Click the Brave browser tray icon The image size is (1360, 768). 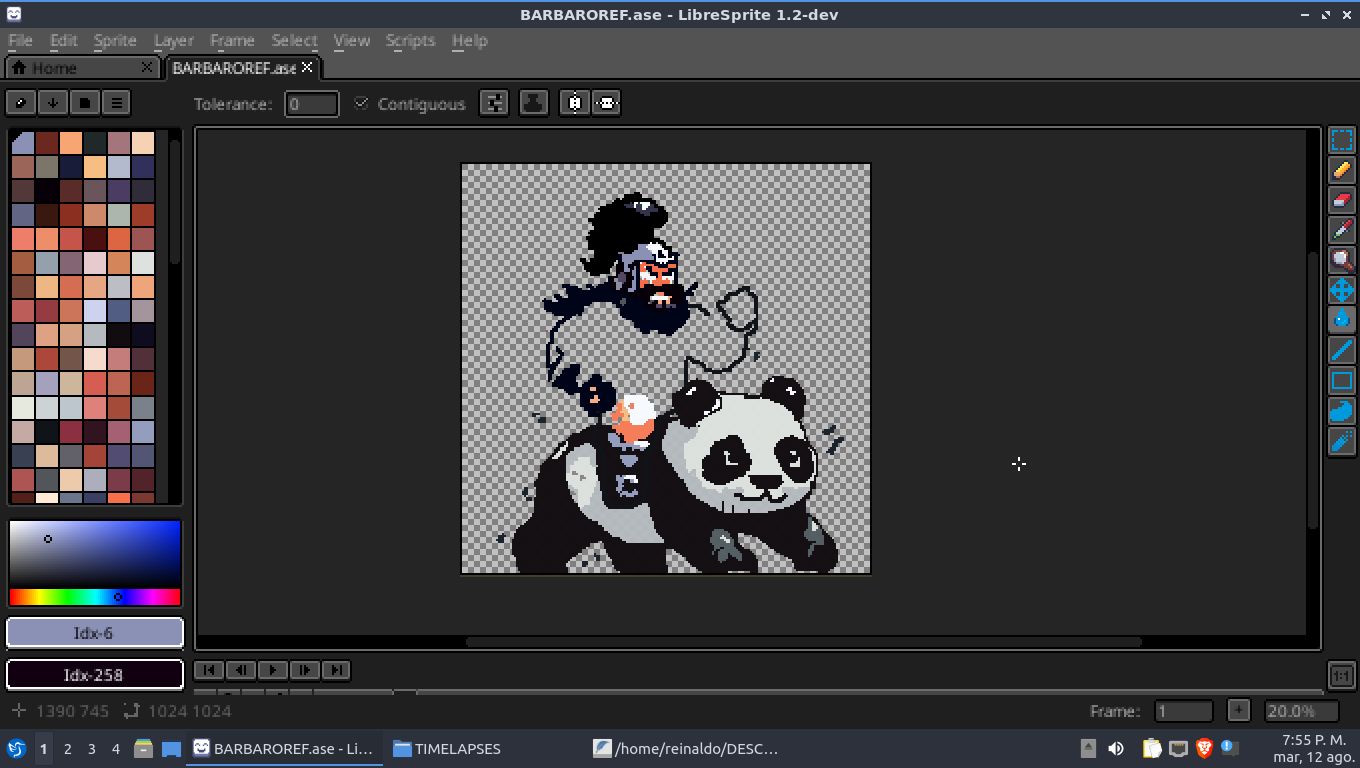click(1204, 748)
